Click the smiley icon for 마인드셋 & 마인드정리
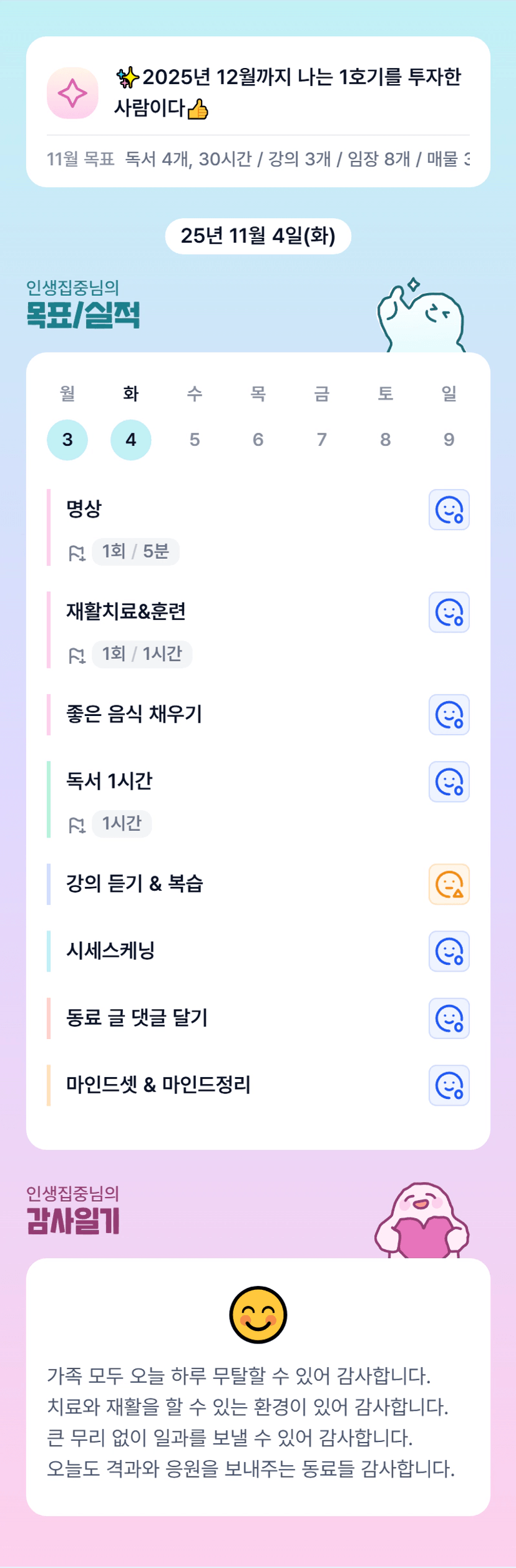 tap(449, 1085)
